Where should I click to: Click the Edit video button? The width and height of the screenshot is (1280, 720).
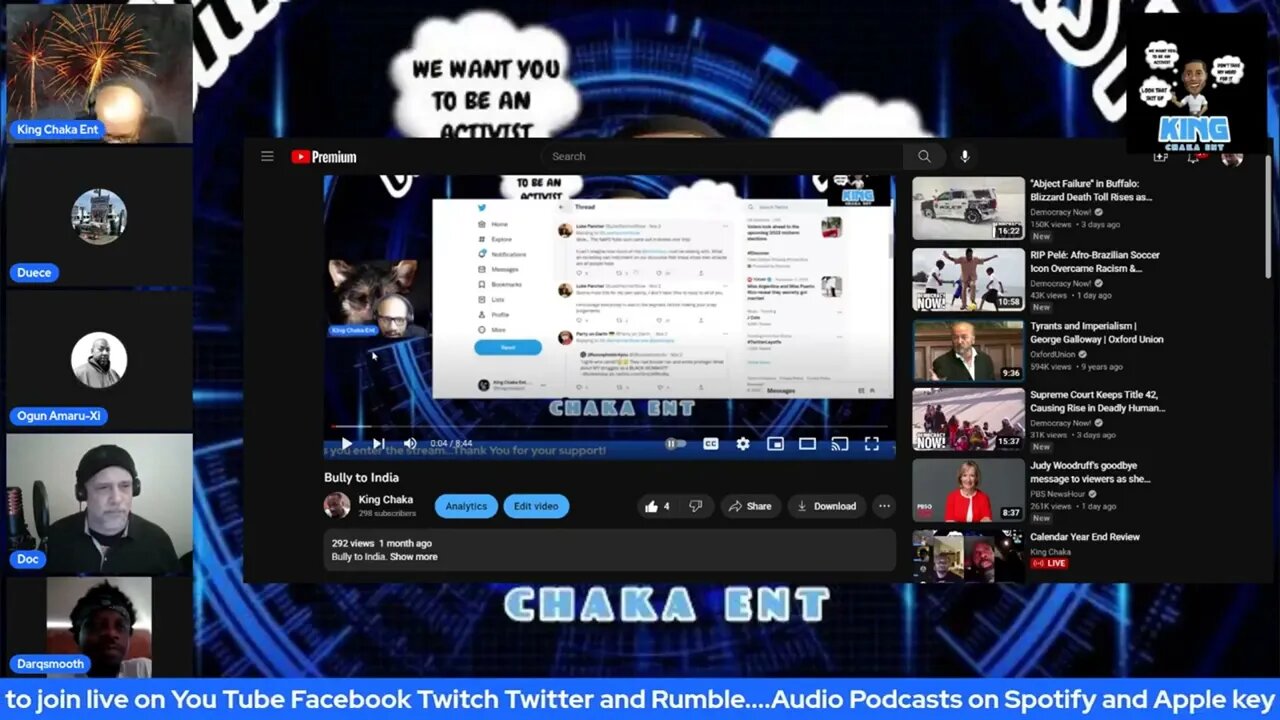[536, 506]
